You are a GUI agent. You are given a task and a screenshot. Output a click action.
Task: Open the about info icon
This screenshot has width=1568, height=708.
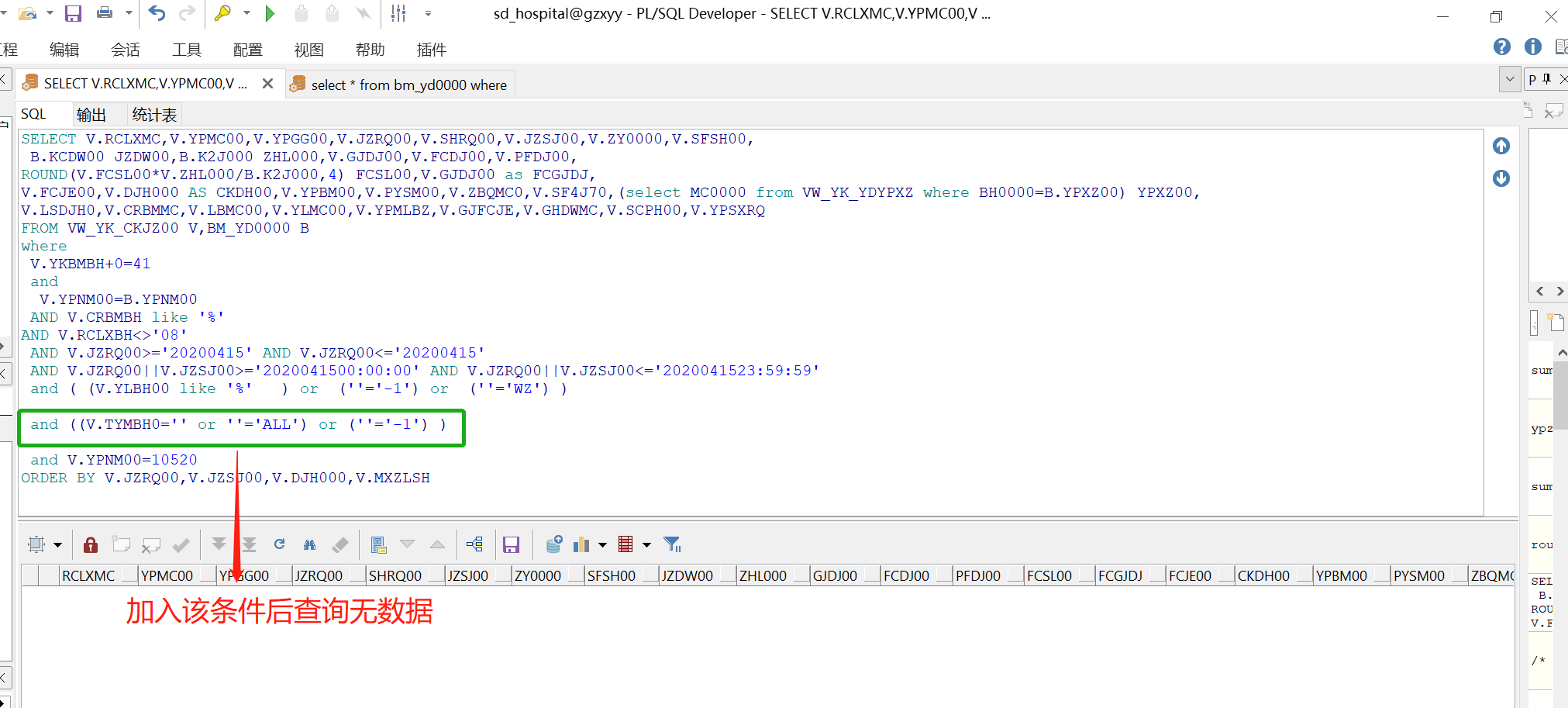click(1533, 47)
